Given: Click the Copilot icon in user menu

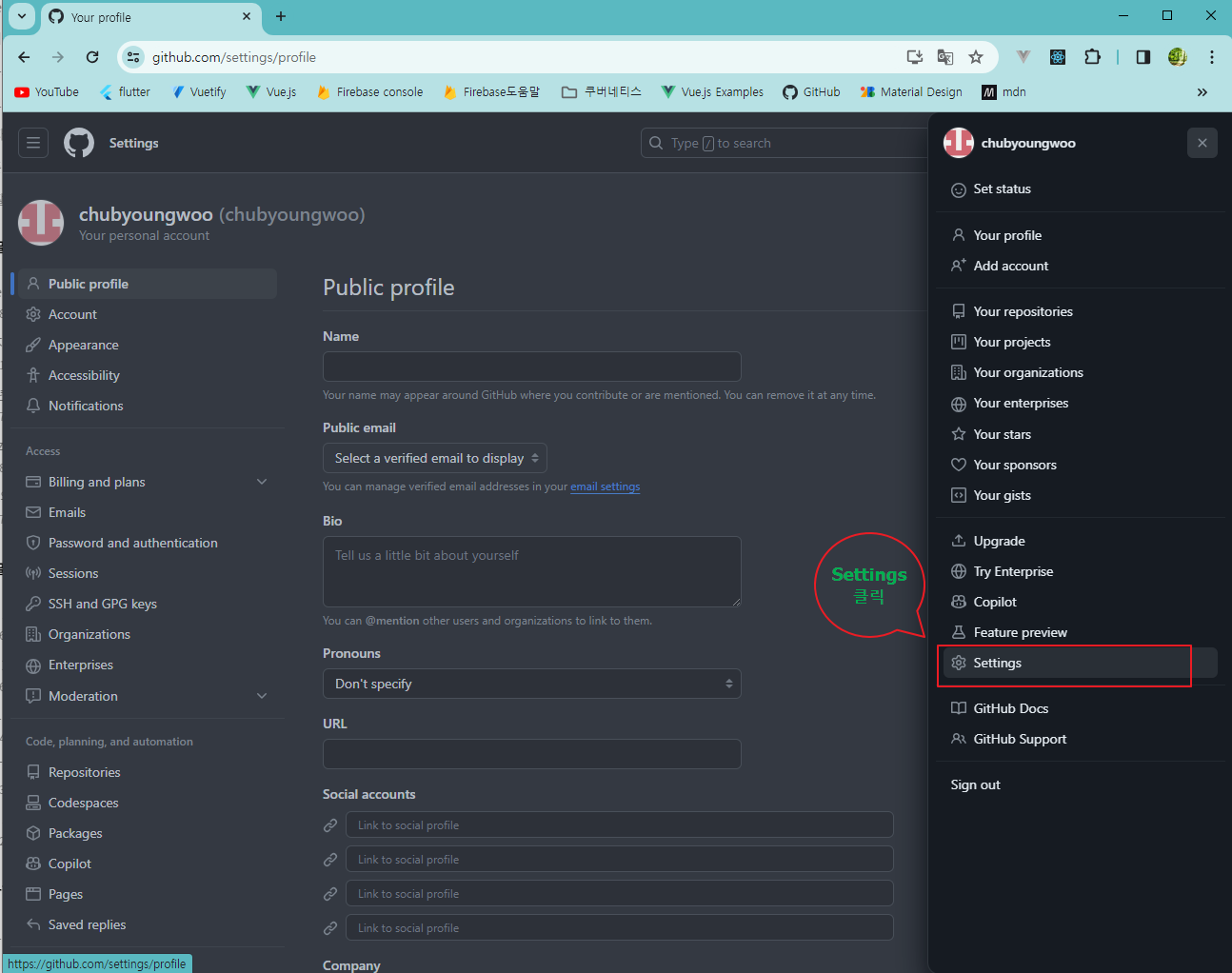Looking at the screenshot, I should [959, 602].
